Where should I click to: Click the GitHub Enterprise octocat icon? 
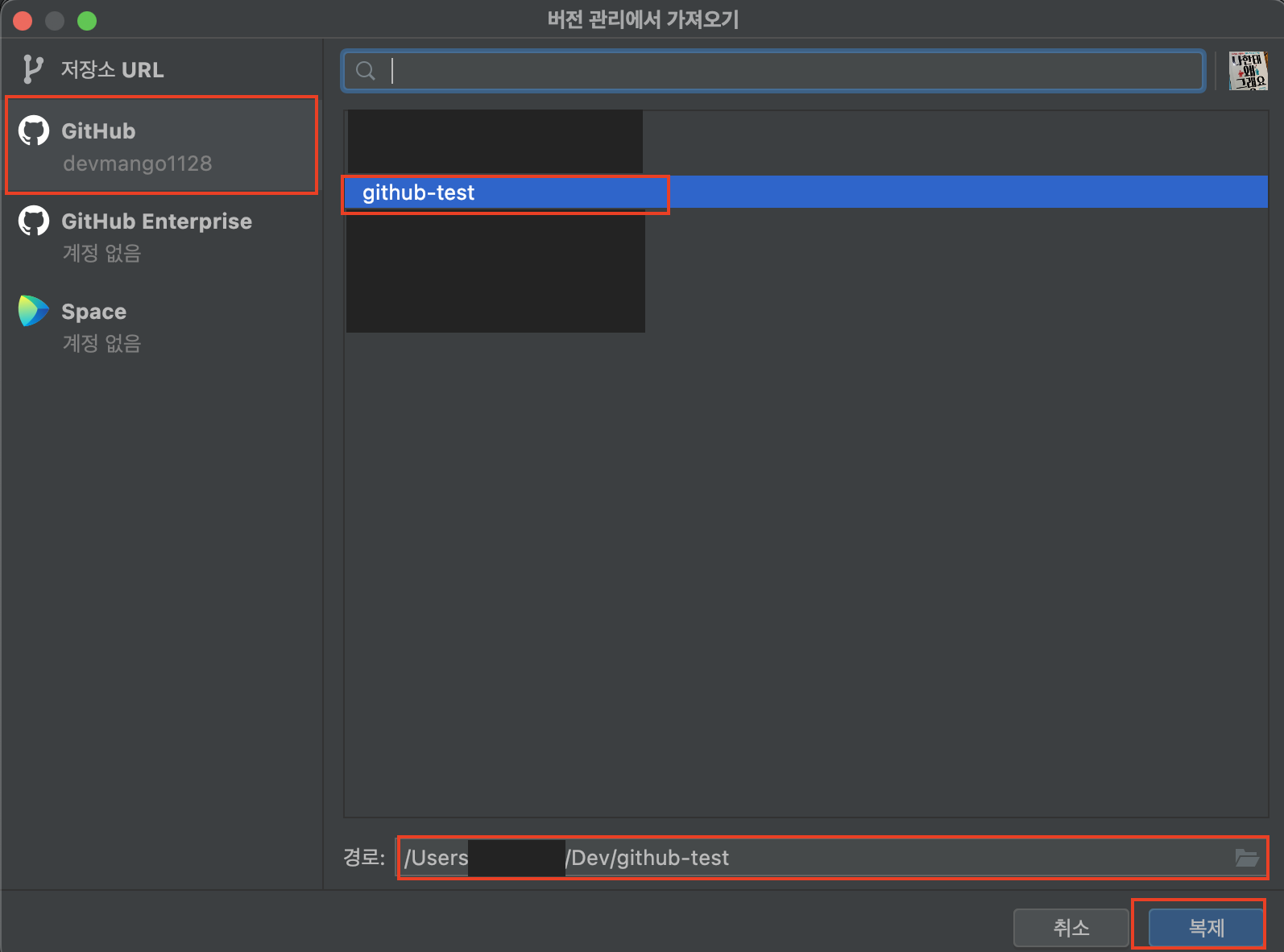(x=34, y=221)
